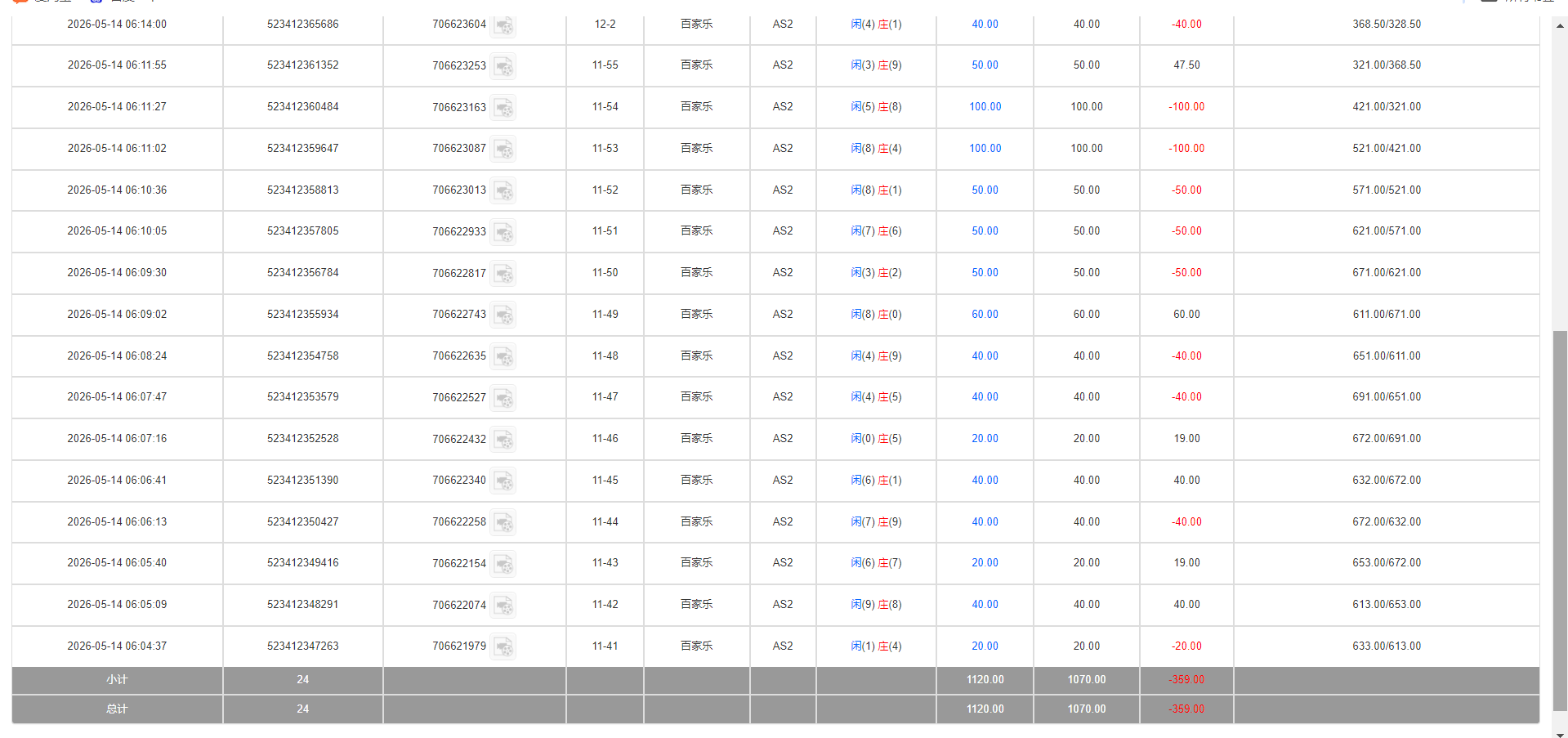Click result 闲(8) 庄(0) in row 11-49
Image resolution: width=1568 pixels, height=738 pixels.
(x=876, y=315)
